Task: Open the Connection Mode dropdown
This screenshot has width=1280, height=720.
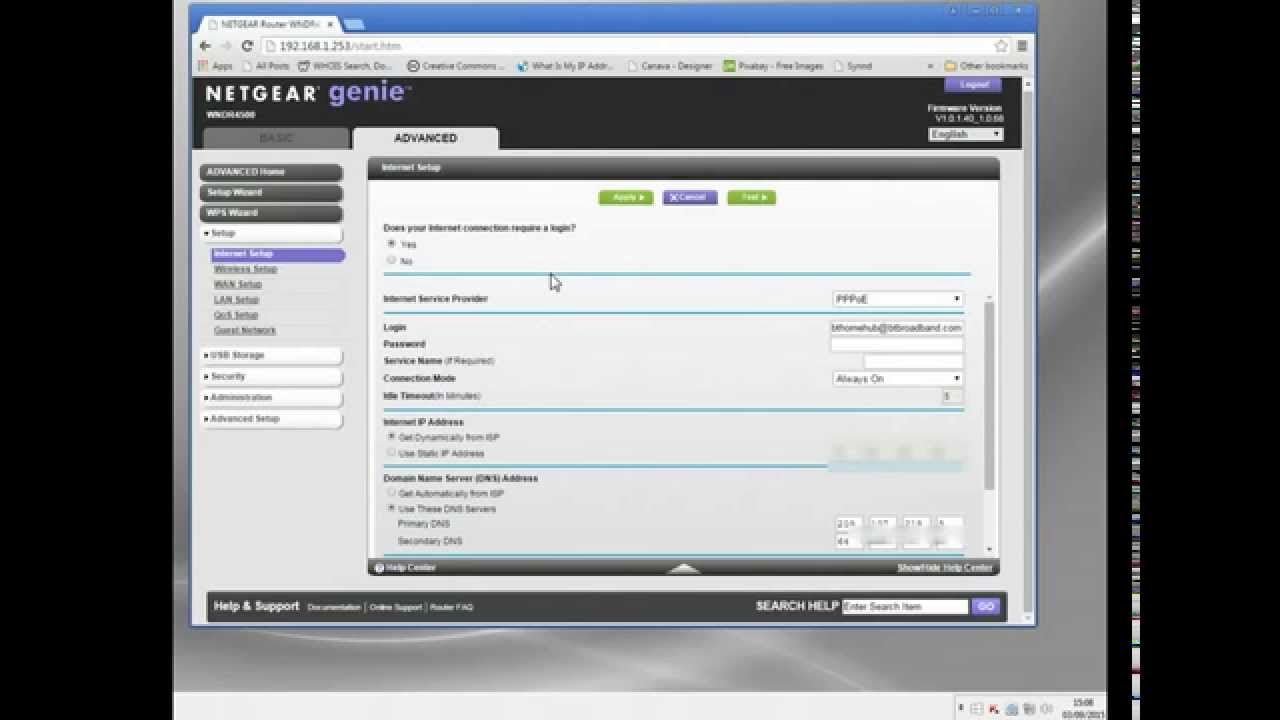Action: (x=898, y=378)
